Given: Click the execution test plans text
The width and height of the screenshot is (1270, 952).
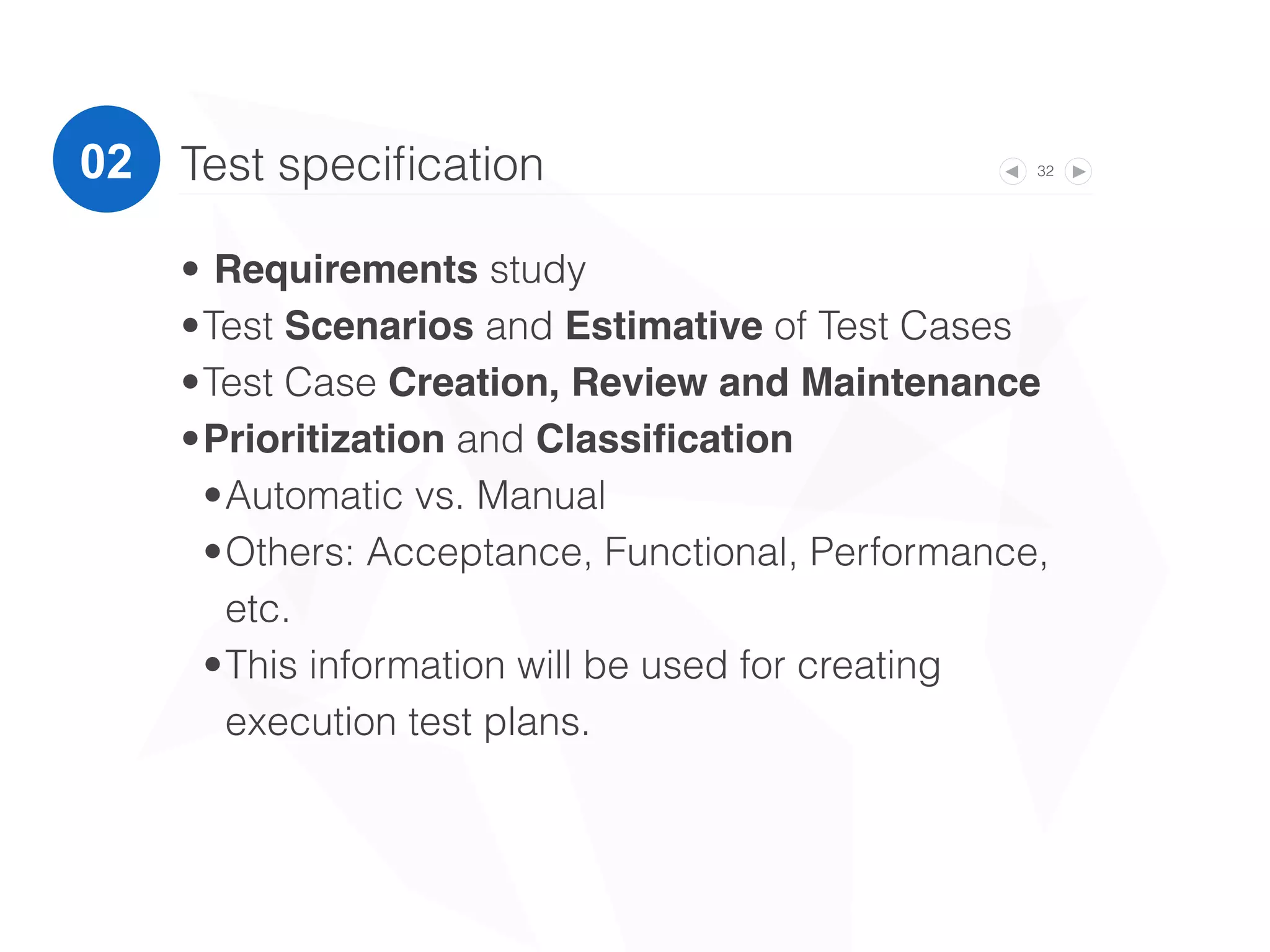Looking at the screenshot, I should click(407, 722).
